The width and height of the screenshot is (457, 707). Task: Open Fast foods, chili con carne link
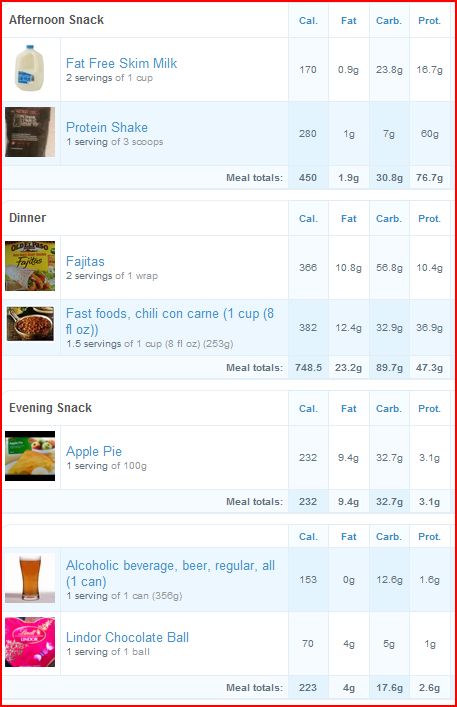(170, 321)
